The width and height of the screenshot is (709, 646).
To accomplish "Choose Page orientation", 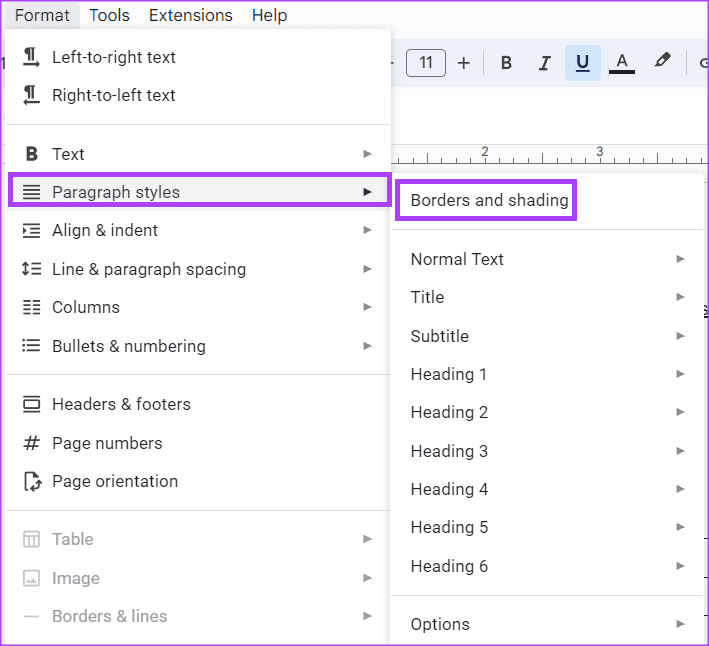I will [x=198, y=481].
